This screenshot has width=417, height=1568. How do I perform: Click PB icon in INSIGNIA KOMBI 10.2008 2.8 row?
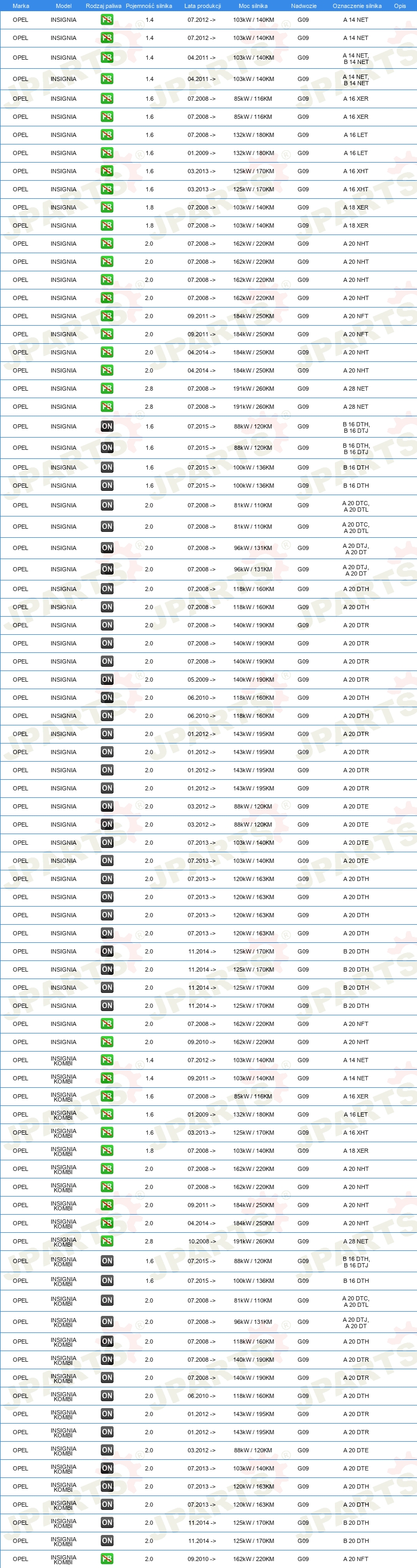point(107,1241)
